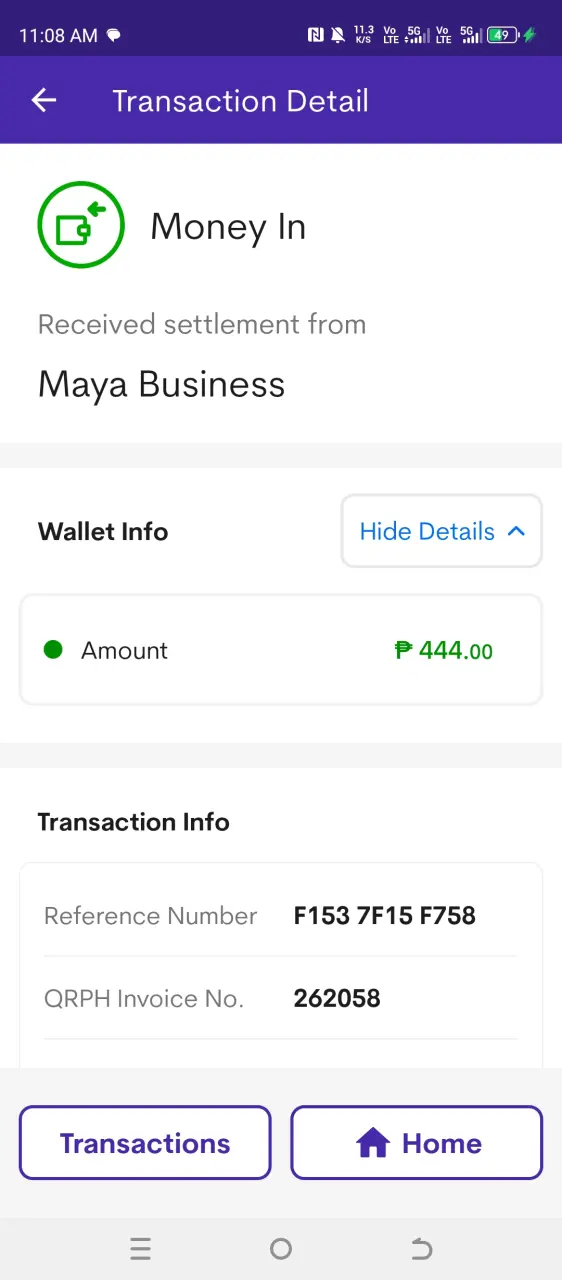Tap the NFC status icon

pos(316,35)
